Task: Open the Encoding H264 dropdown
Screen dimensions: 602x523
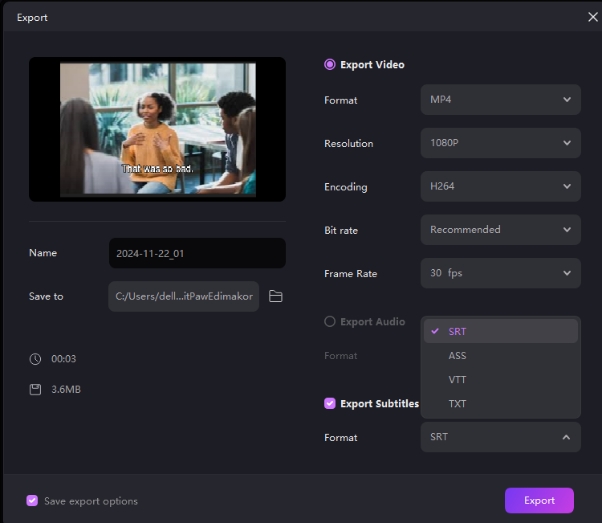Action: 500,187
